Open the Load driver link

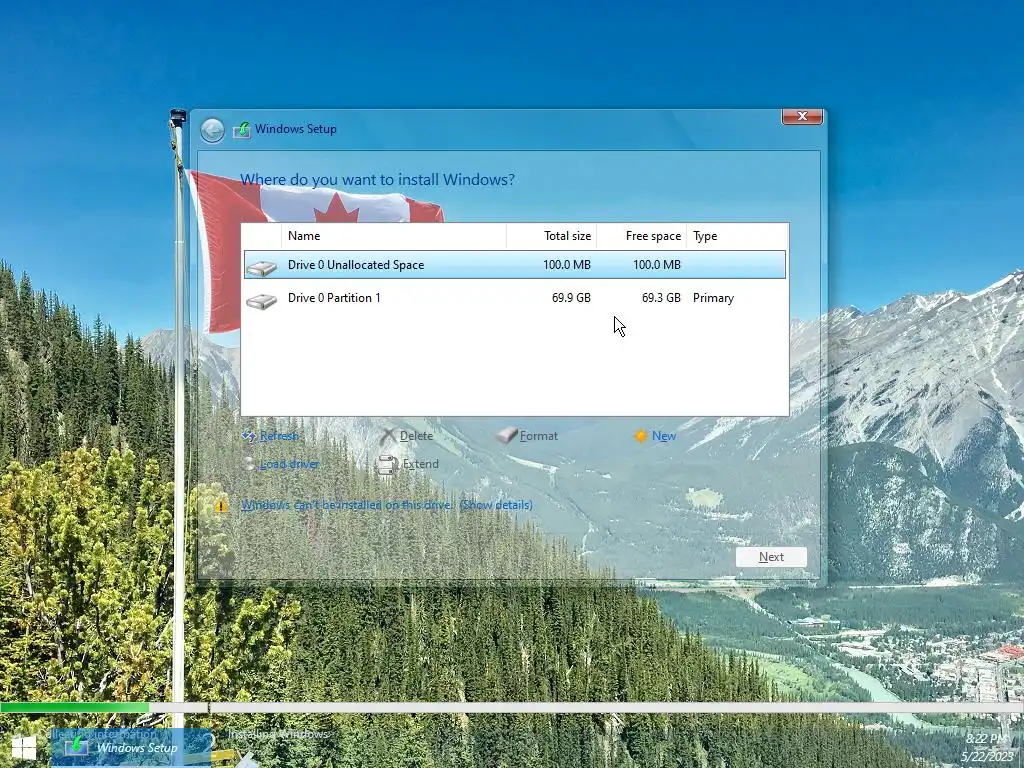point(289,464)
